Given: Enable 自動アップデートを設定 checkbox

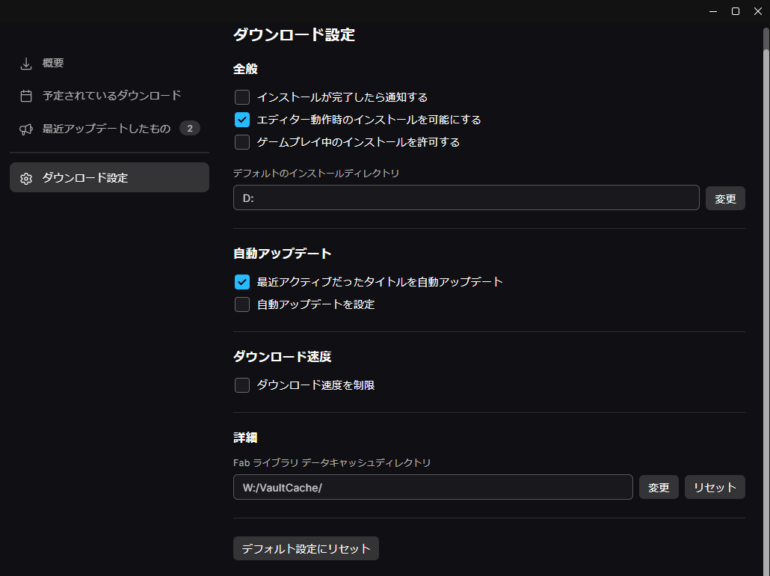Looking at the screenshot, I should tap(242, 304).
